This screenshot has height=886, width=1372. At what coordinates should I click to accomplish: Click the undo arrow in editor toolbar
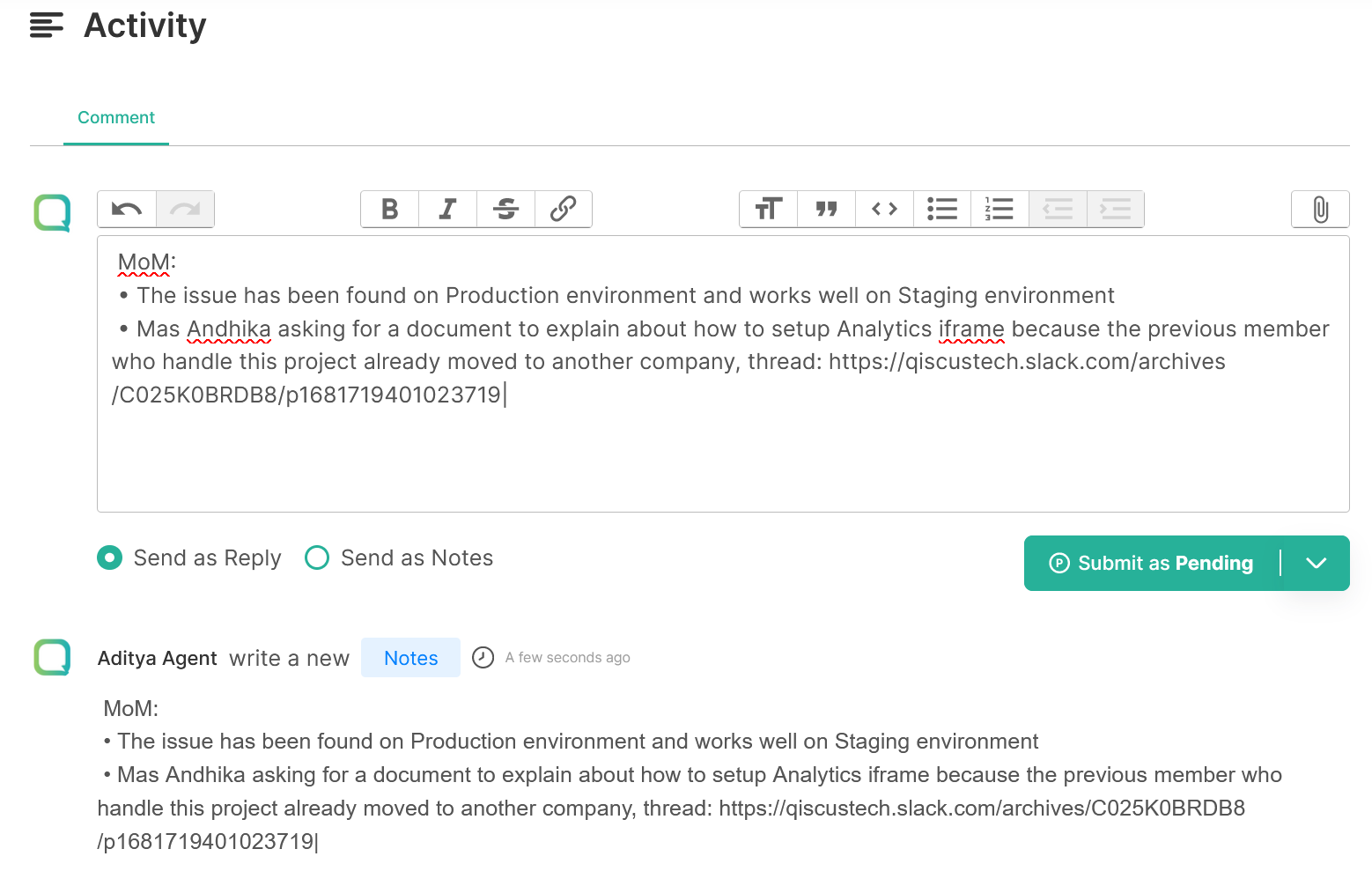click(x=127, y=210)
